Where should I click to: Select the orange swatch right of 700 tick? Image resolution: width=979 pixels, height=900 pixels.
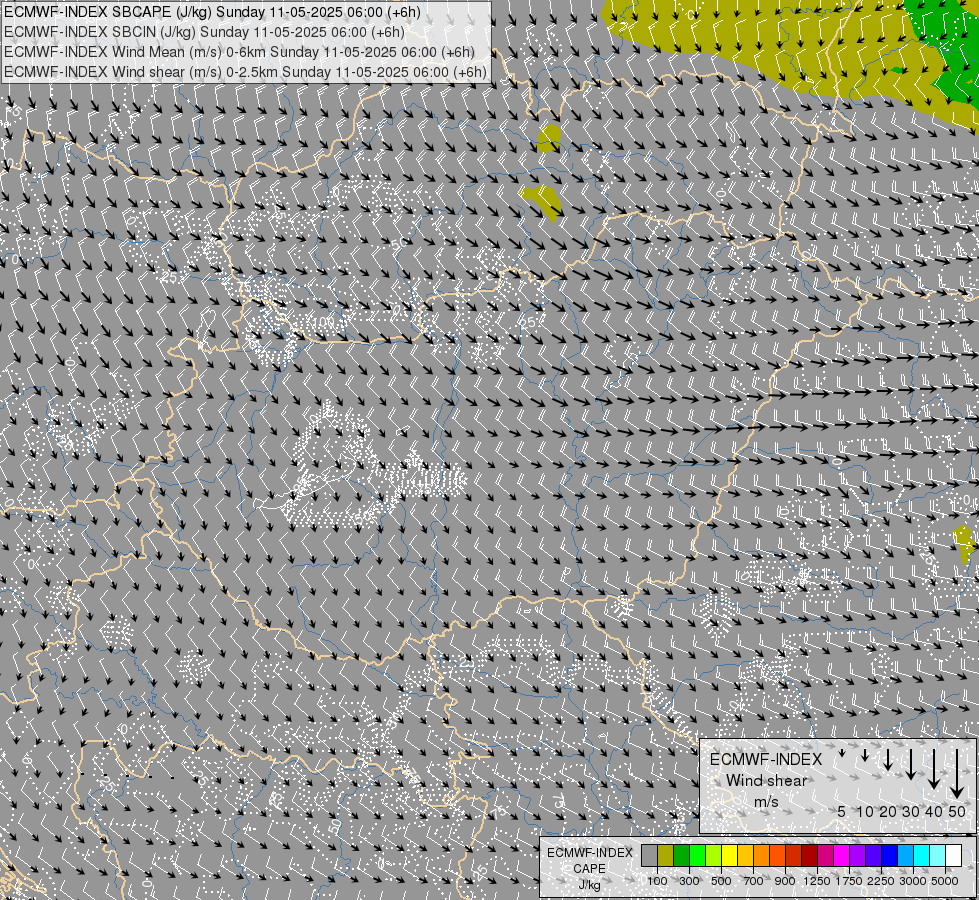pyautogui.click(x=762, y=855)
